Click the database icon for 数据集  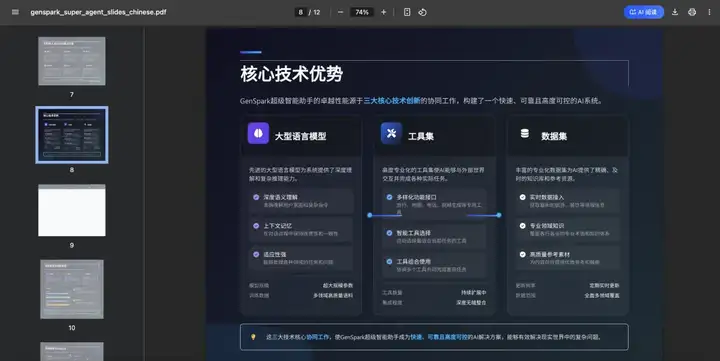click(x=524, y=133)
